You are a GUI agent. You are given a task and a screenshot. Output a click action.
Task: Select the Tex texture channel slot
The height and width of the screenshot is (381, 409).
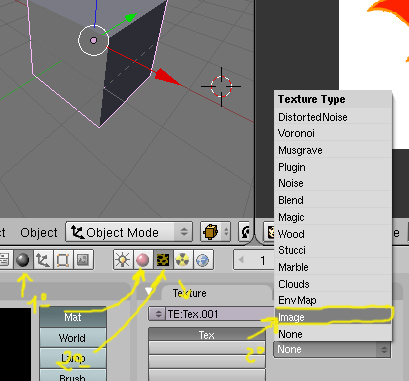tap(207, 334)
